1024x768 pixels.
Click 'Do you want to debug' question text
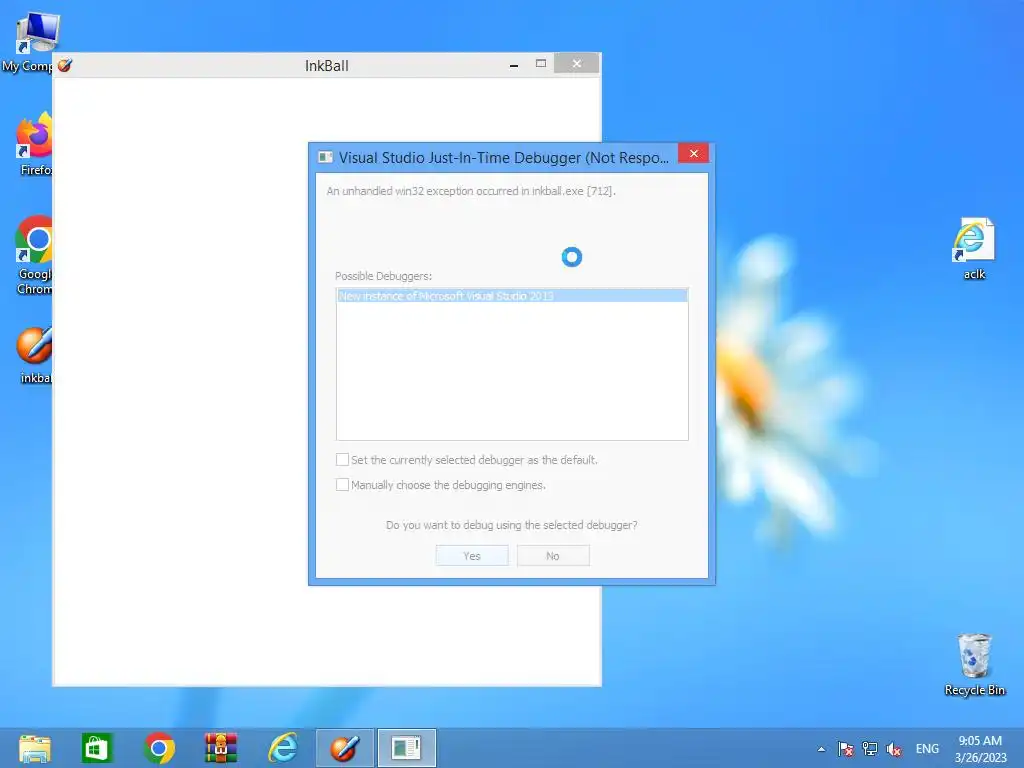511,525
